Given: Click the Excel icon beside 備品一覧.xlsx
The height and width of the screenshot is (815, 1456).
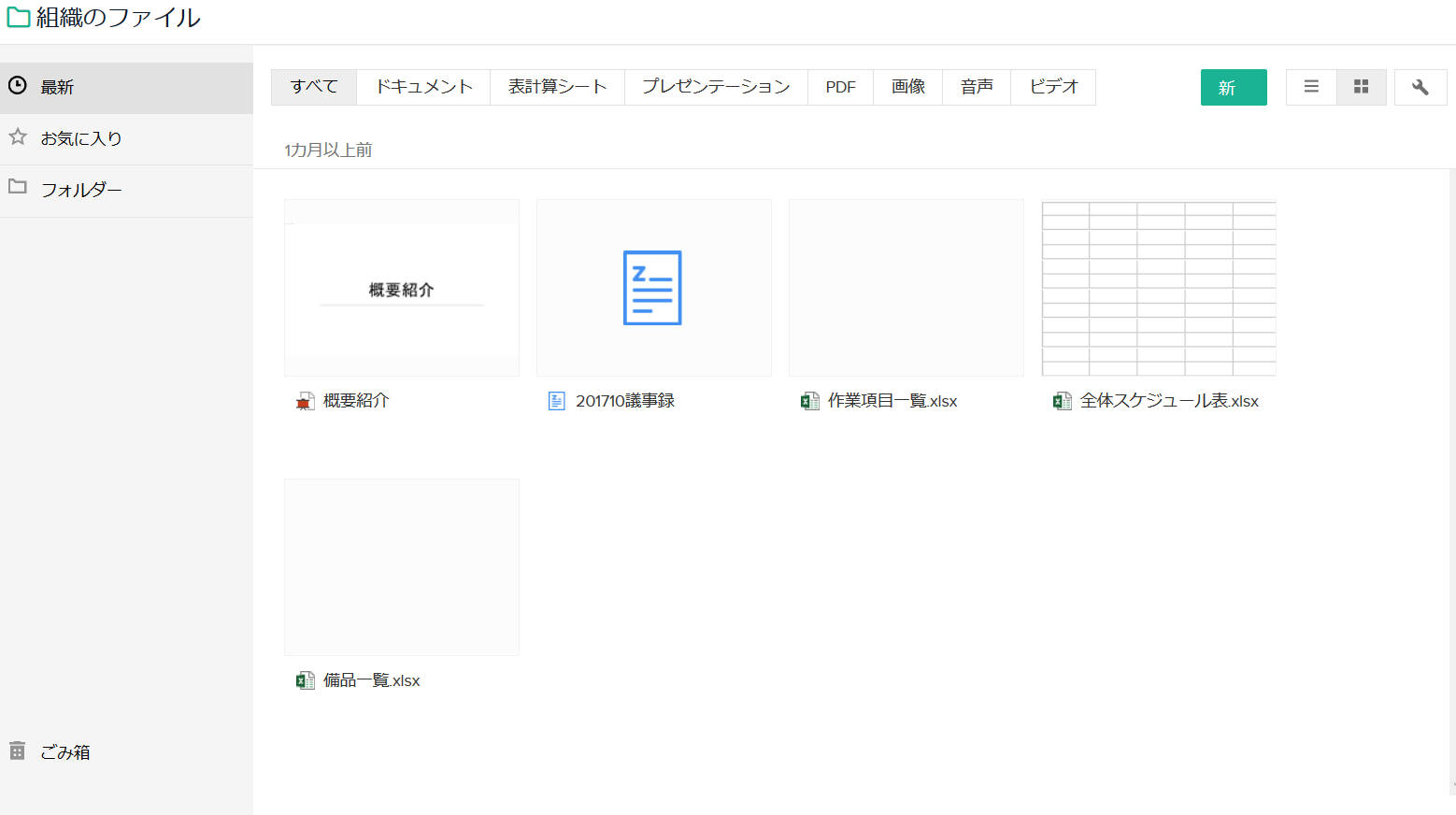Looking at the screenshot, I should point(306,680).
